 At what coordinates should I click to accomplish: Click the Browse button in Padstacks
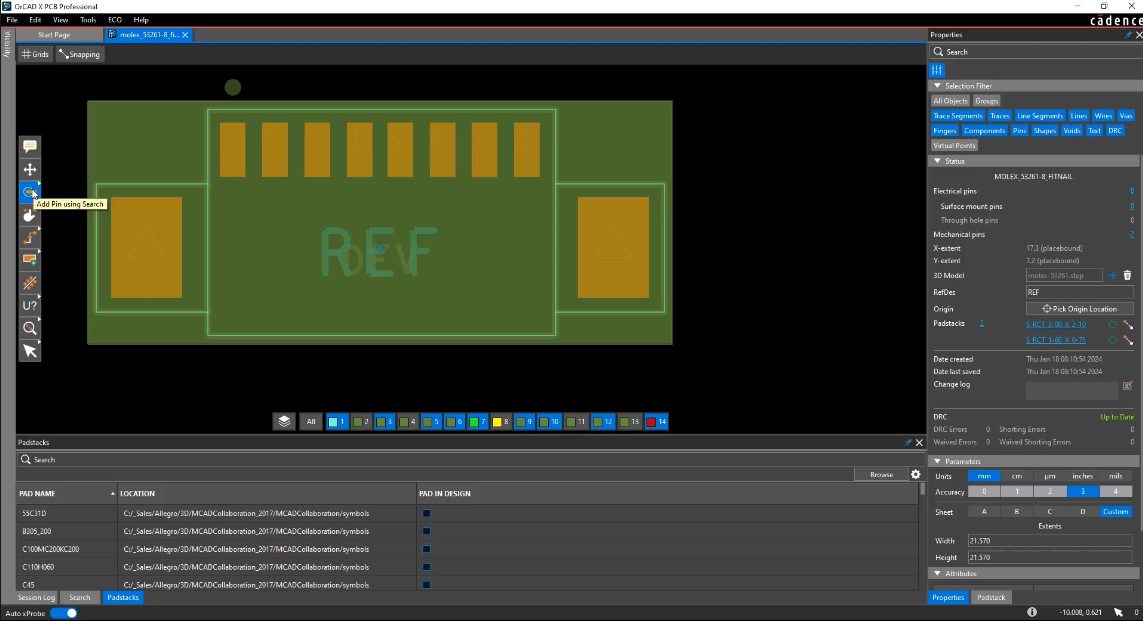tap(881, 474)
